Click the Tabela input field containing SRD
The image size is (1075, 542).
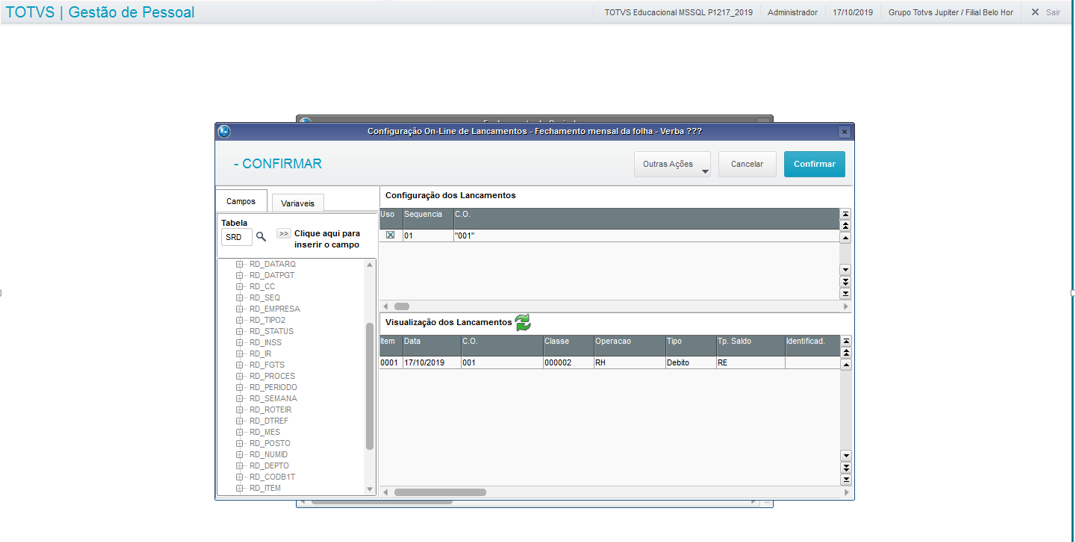[x=237, y=237]
